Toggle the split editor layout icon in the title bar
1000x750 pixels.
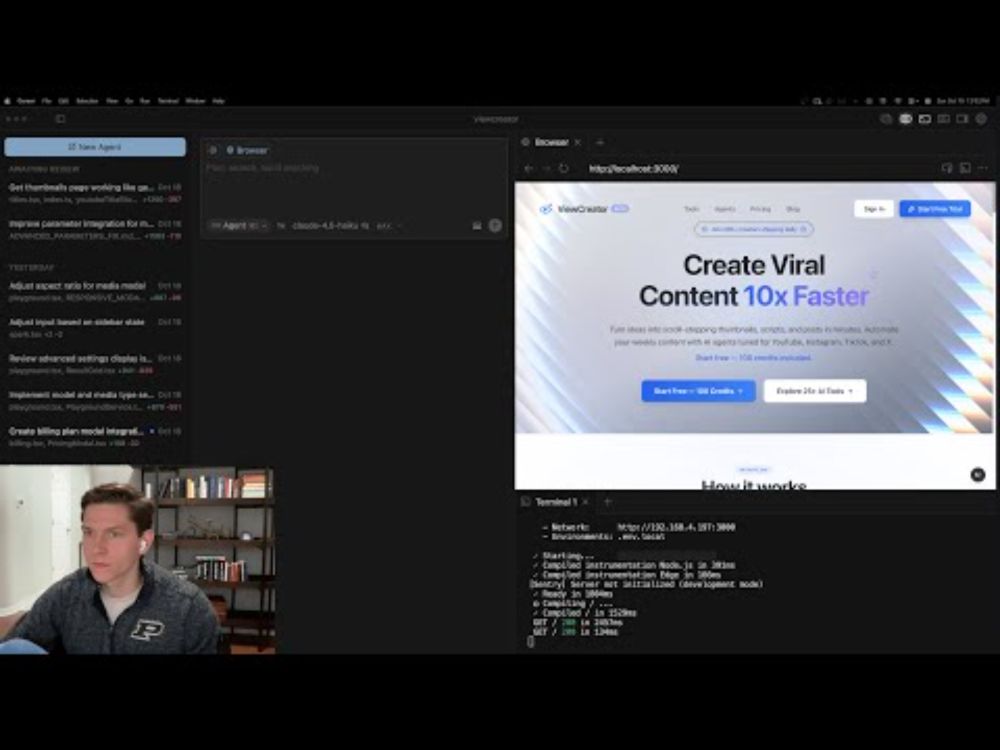tap(944, 119)
